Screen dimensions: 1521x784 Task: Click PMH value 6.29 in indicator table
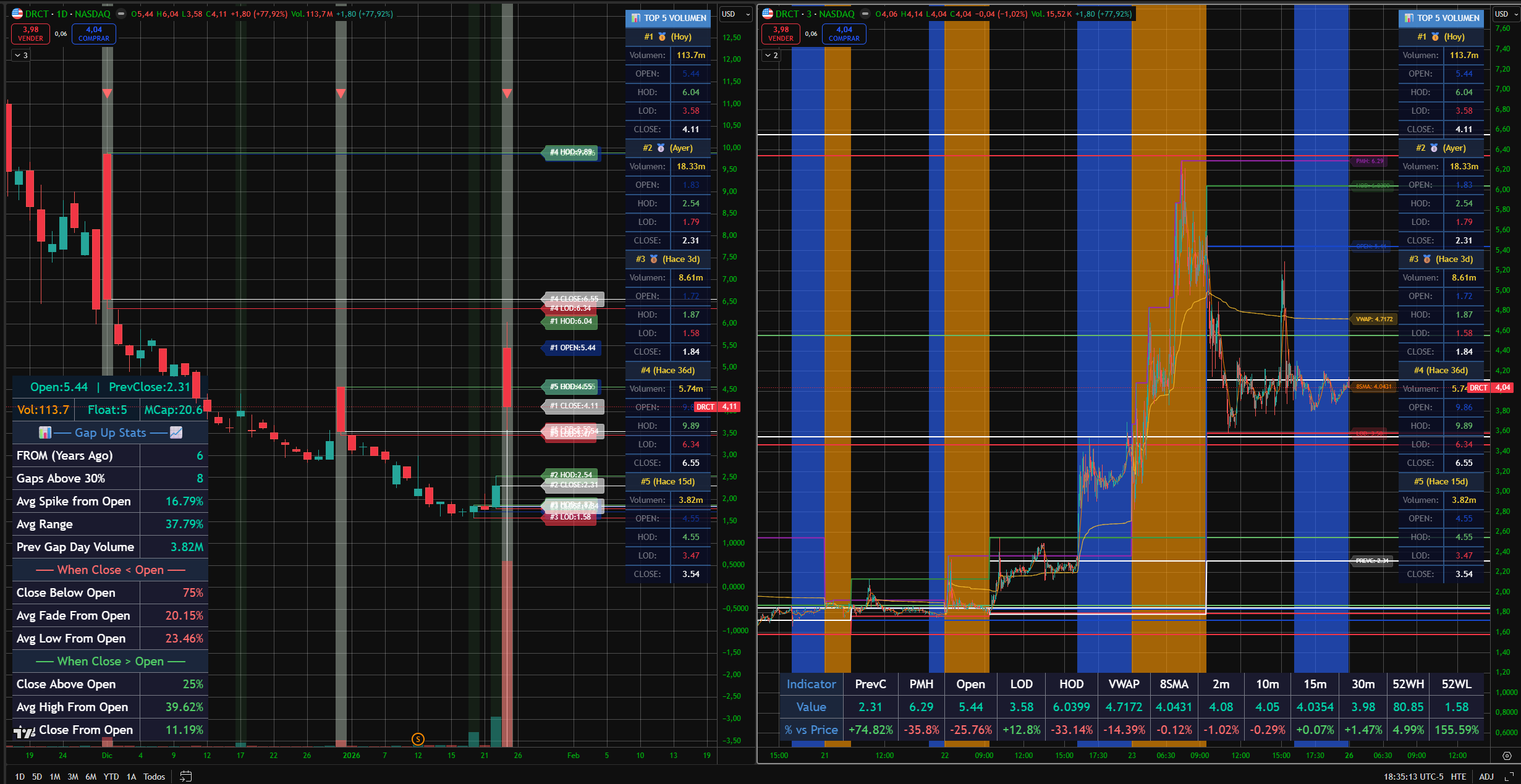[x=921, y=707]
